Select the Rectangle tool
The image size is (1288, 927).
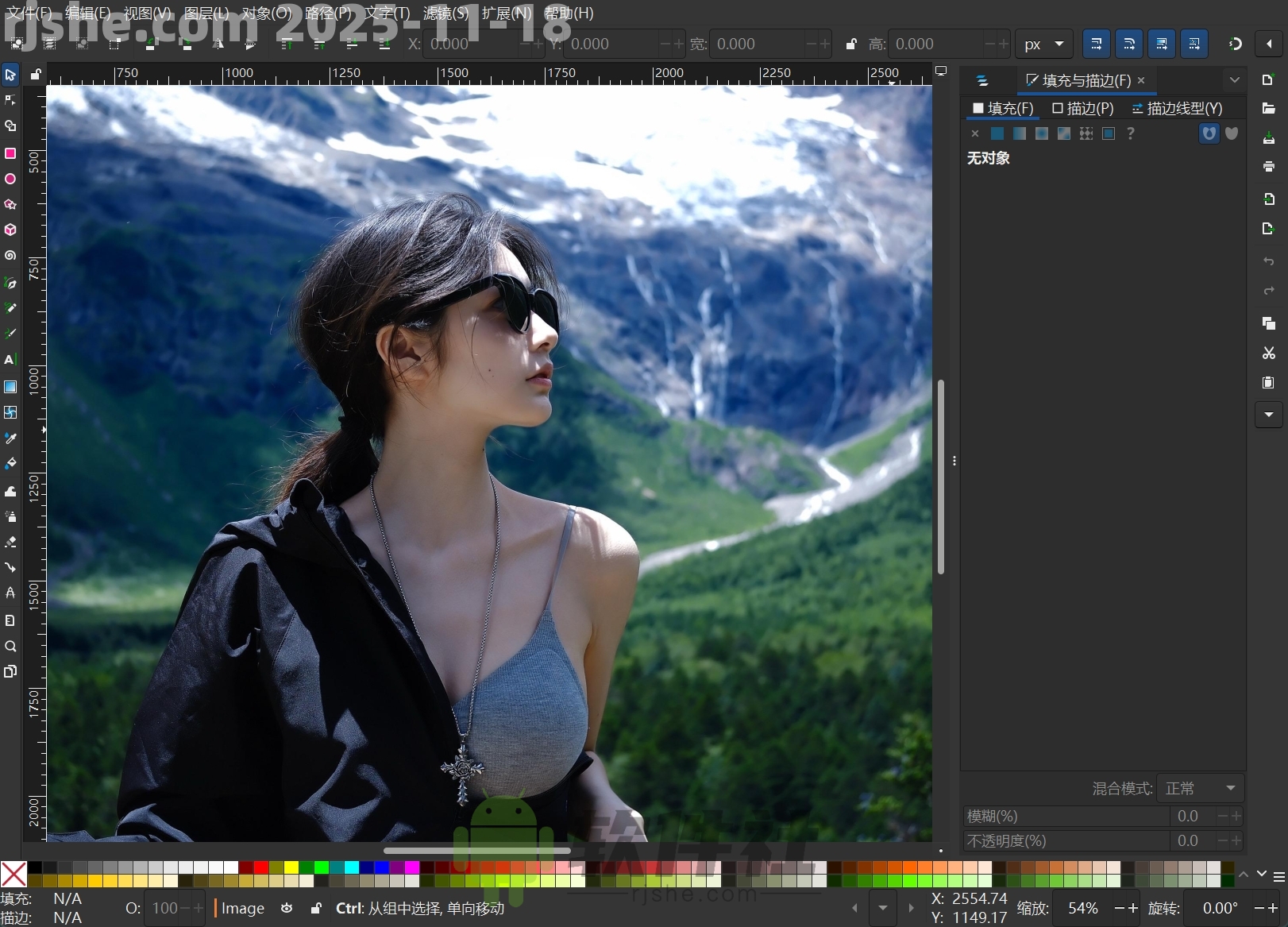(10, 153)
